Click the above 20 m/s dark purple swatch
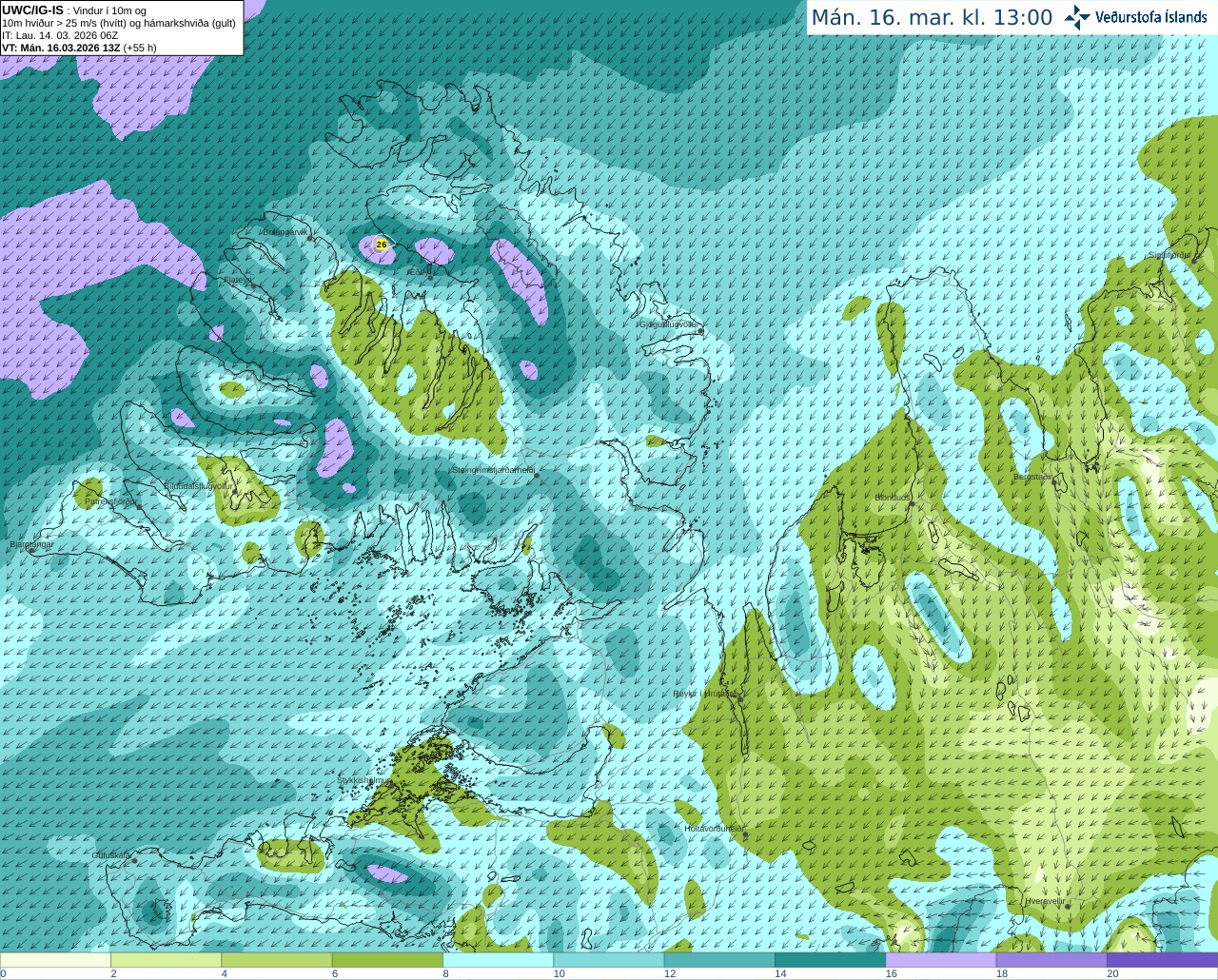This screenshot has height=980, width=1218. click(1162, 960)
